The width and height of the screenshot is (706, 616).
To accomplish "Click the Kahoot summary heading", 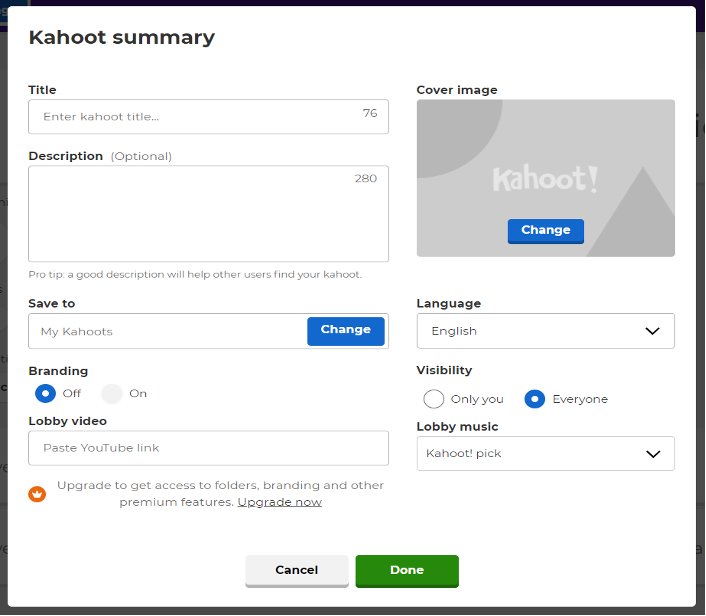I will pos(122,37).
